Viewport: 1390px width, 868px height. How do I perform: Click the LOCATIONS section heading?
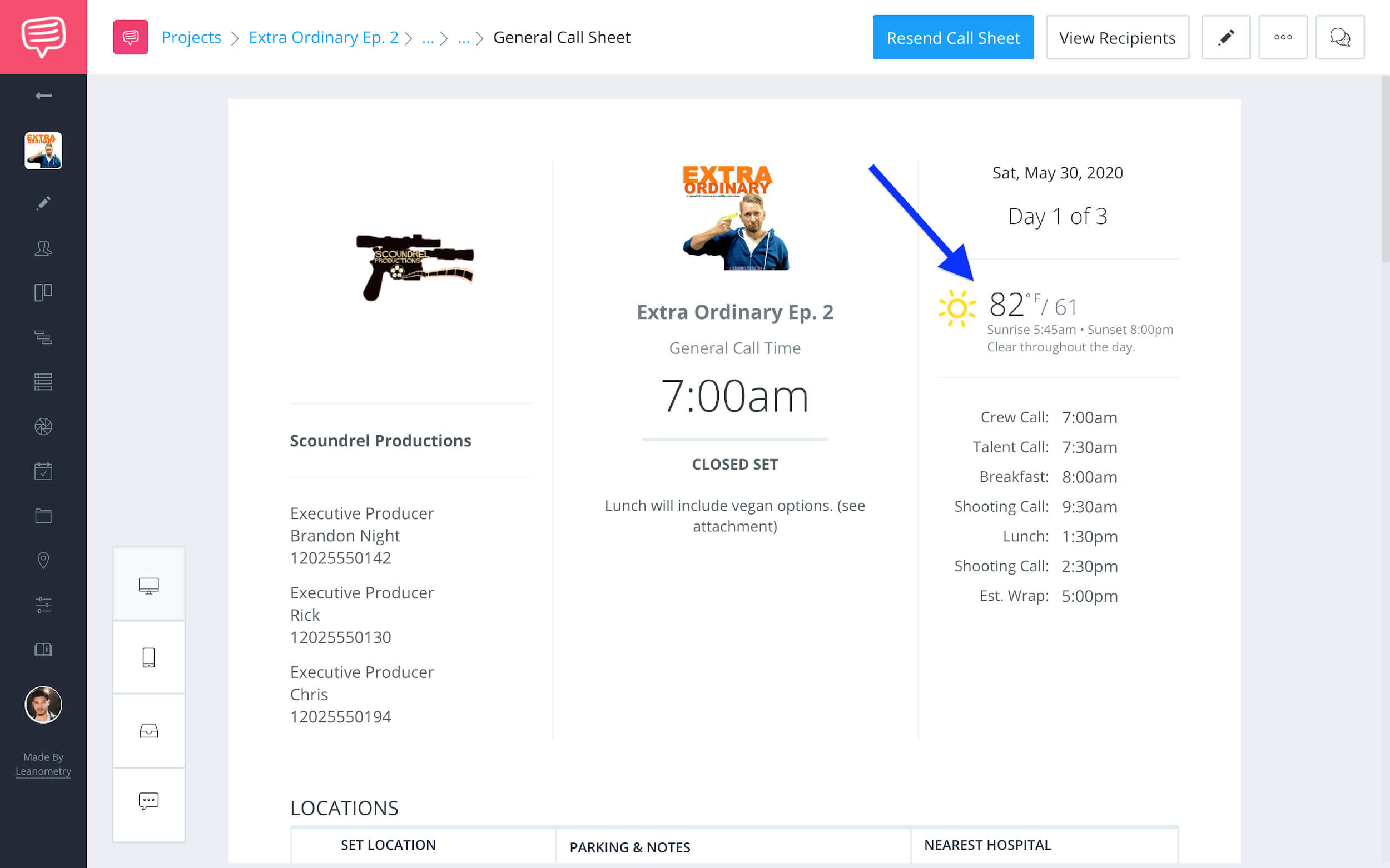click(344, 809)
